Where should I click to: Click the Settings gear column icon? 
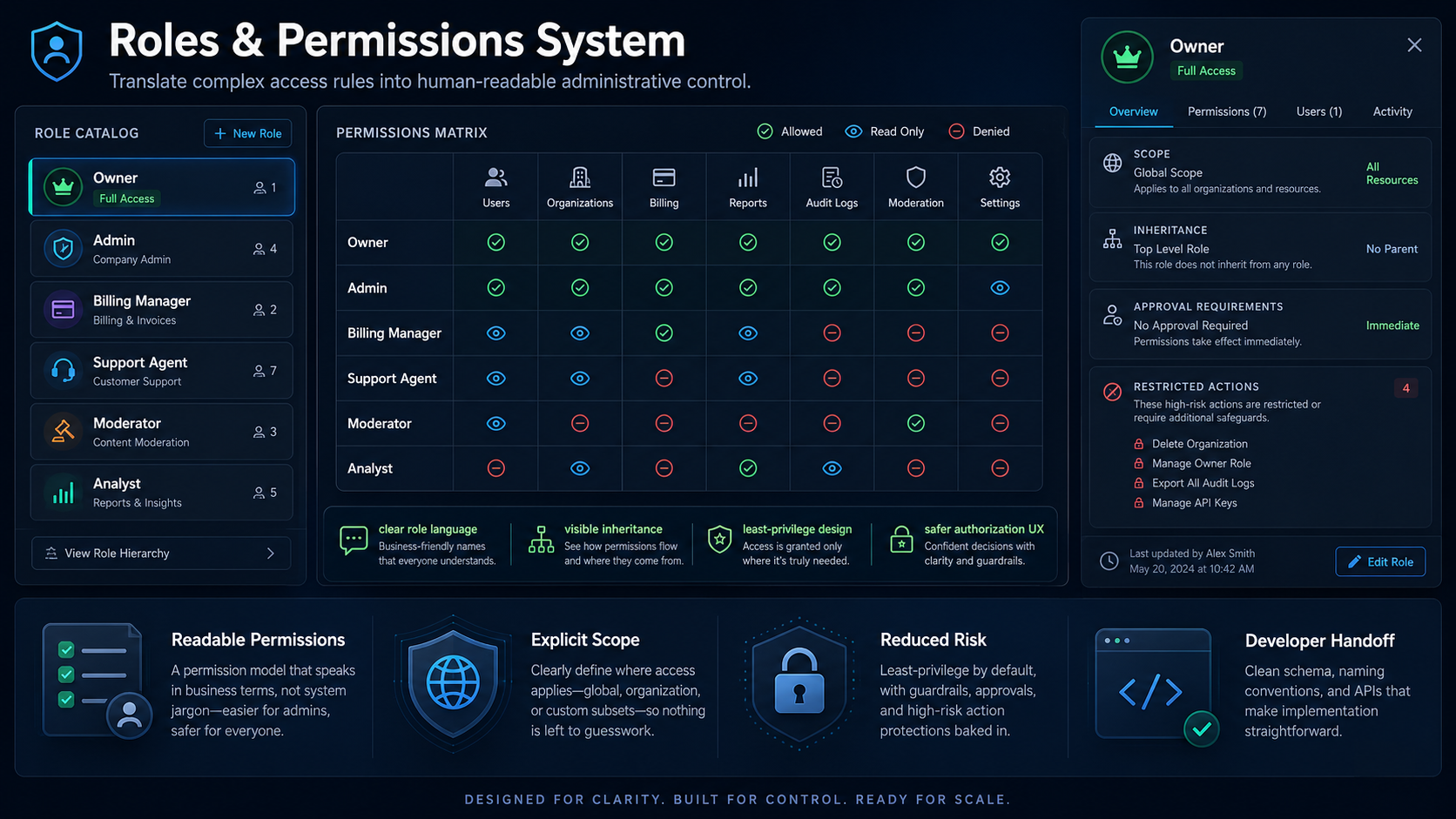coord(1000,178)
